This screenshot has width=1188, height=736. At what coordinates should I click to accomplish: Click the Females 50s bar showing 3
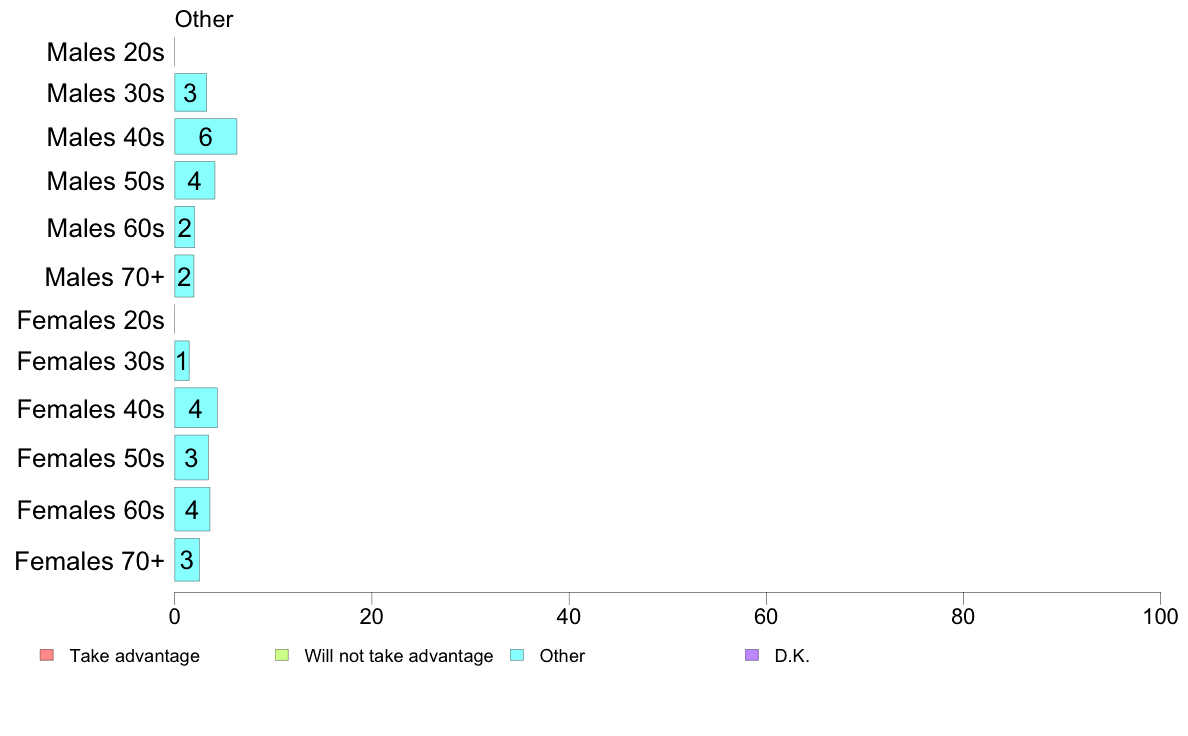(x=191, y=458)
